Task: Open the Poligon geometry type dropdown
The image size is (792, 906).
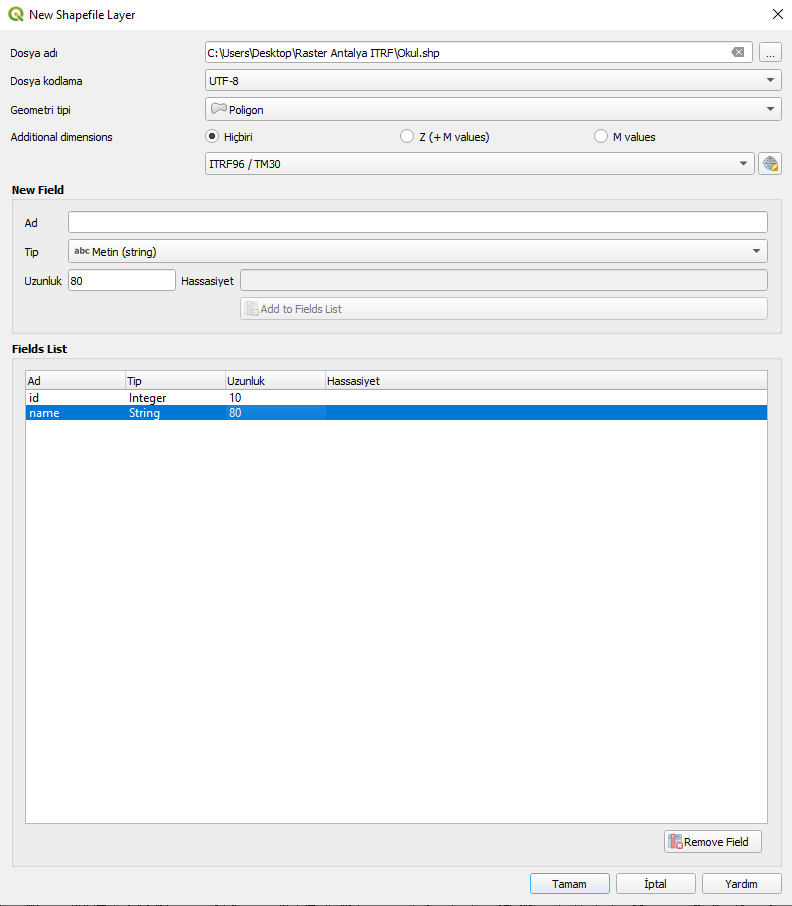Action: (x=493, y=109)
